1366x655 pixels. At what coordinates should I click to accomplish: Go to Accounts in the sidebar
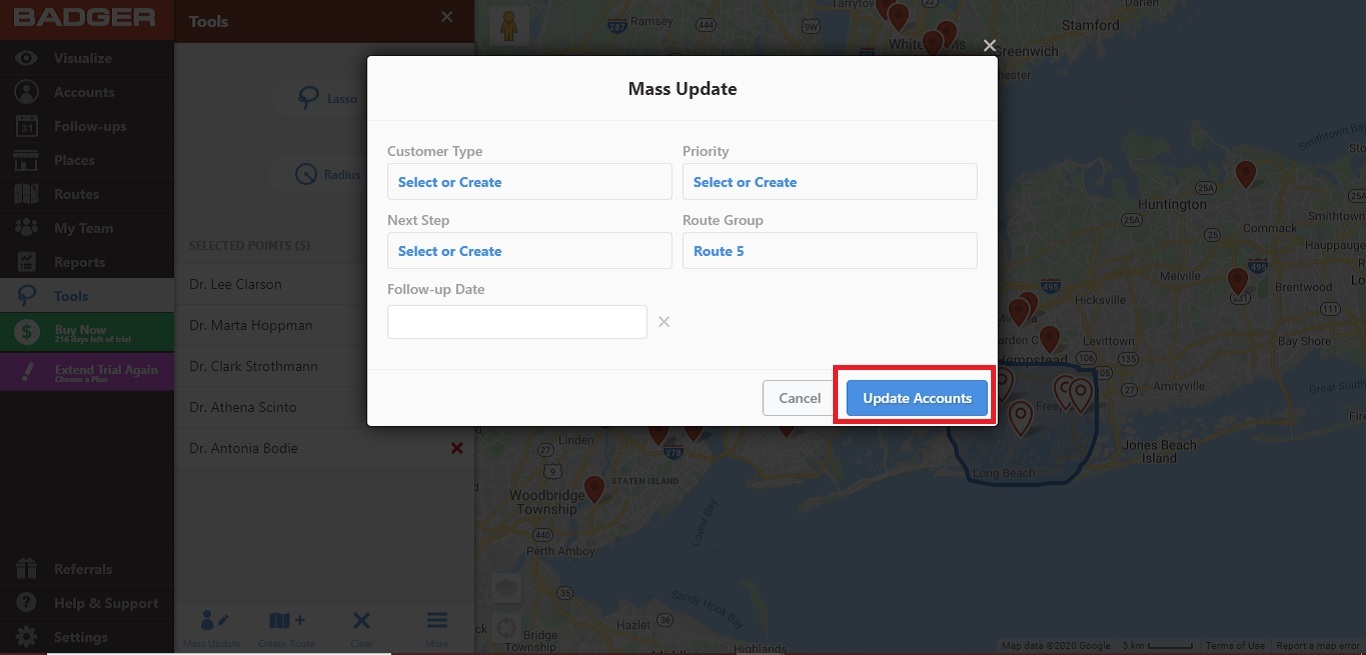tap(87, 92)
